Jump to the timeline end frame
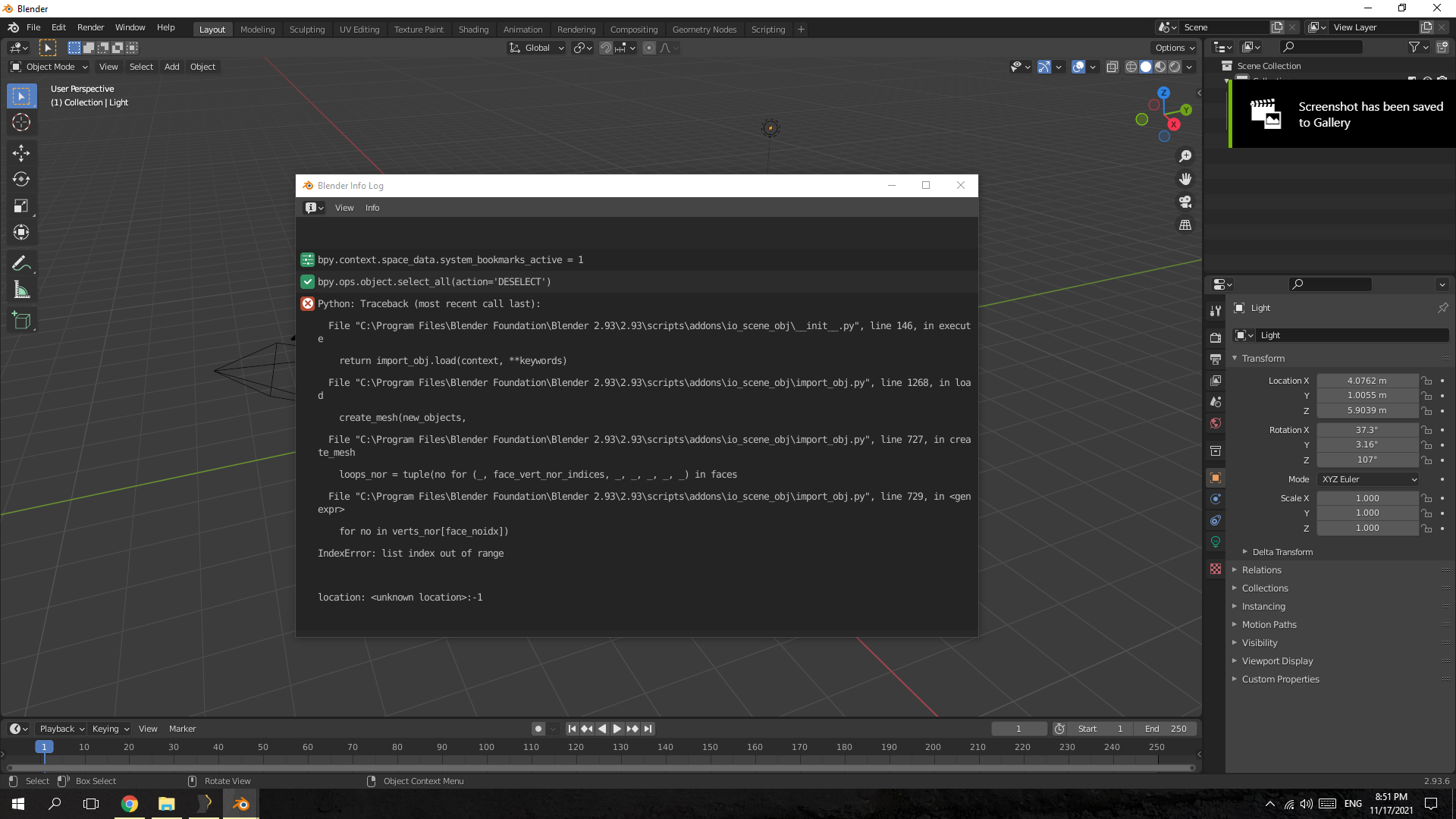This screenshot has width=1456, height=819. (648, 729)
